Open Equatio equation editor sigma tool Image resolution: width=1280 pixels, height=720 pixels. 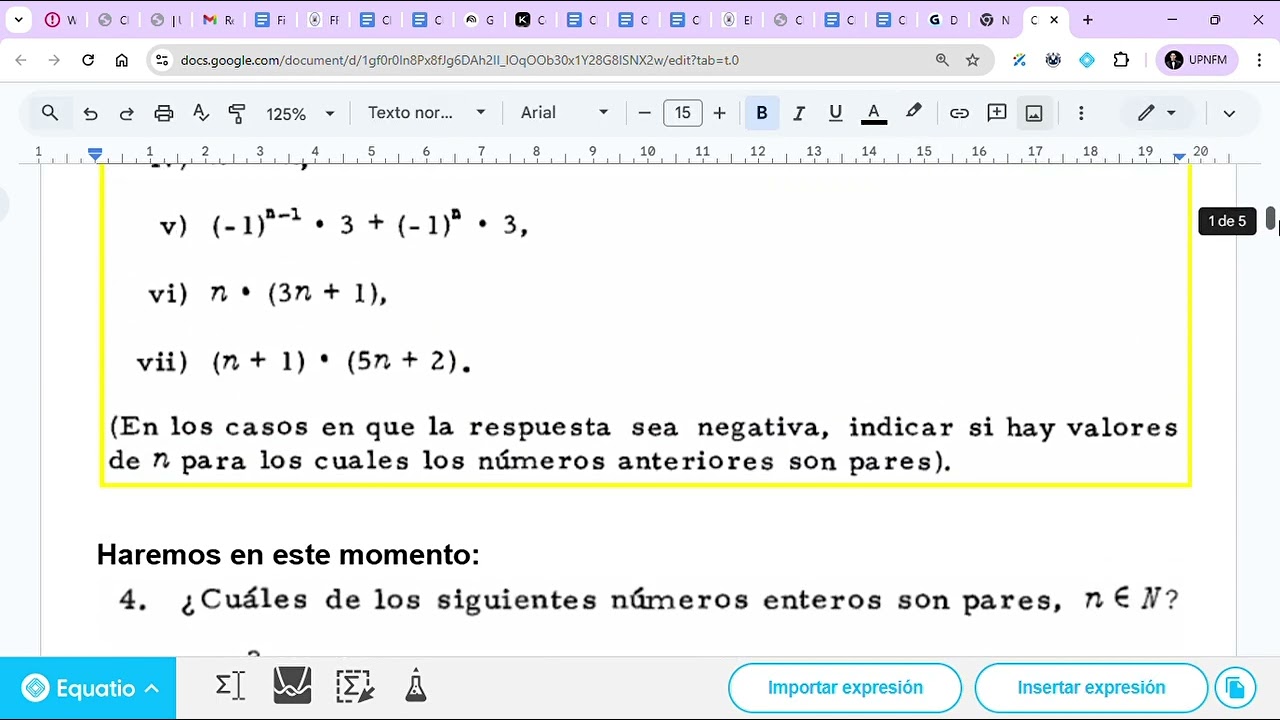tap(230, 687)
